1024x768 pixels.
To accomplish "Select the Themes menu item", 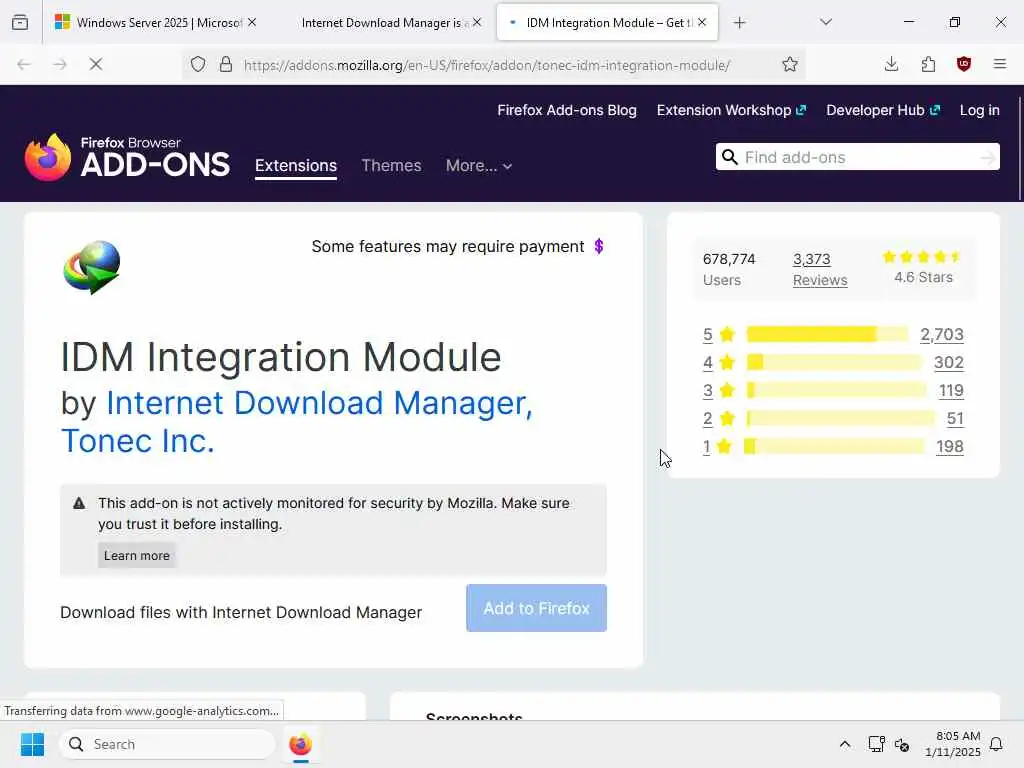I will pos(391,166).
